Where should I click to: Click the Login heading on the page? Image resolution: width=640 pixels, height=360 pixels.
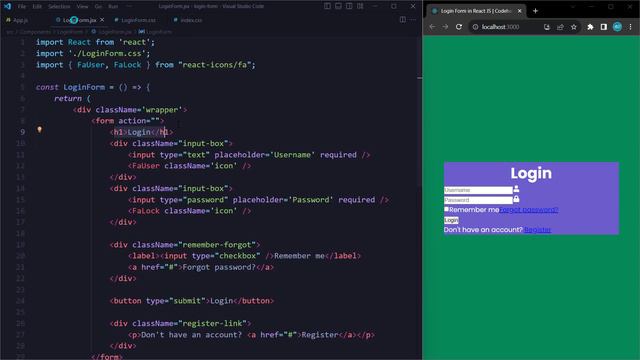point(531,173)
